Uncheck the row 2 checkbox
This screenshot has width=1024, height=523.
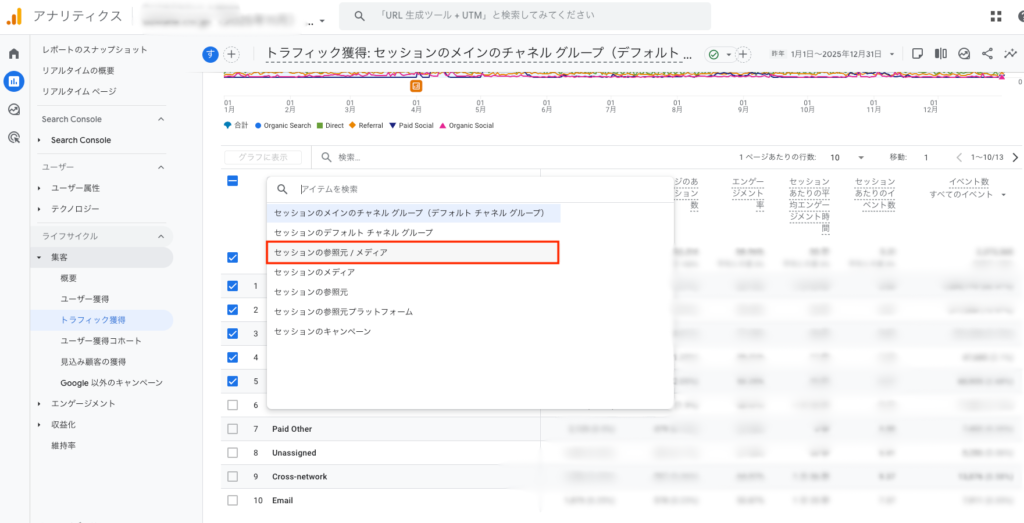tap(232, 309)
